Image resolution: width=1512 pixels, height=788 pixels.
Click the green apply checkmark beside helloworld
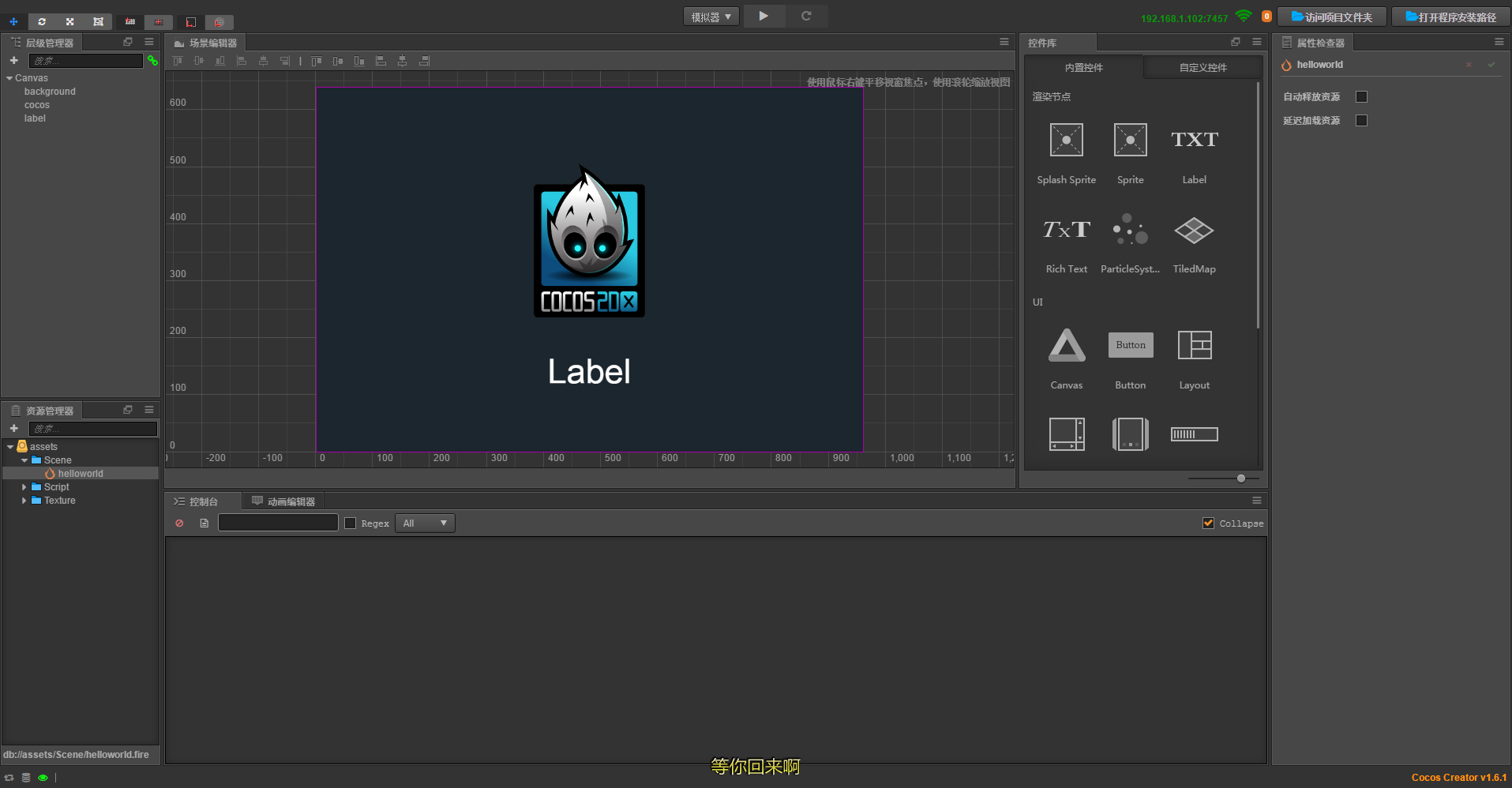1491,65
